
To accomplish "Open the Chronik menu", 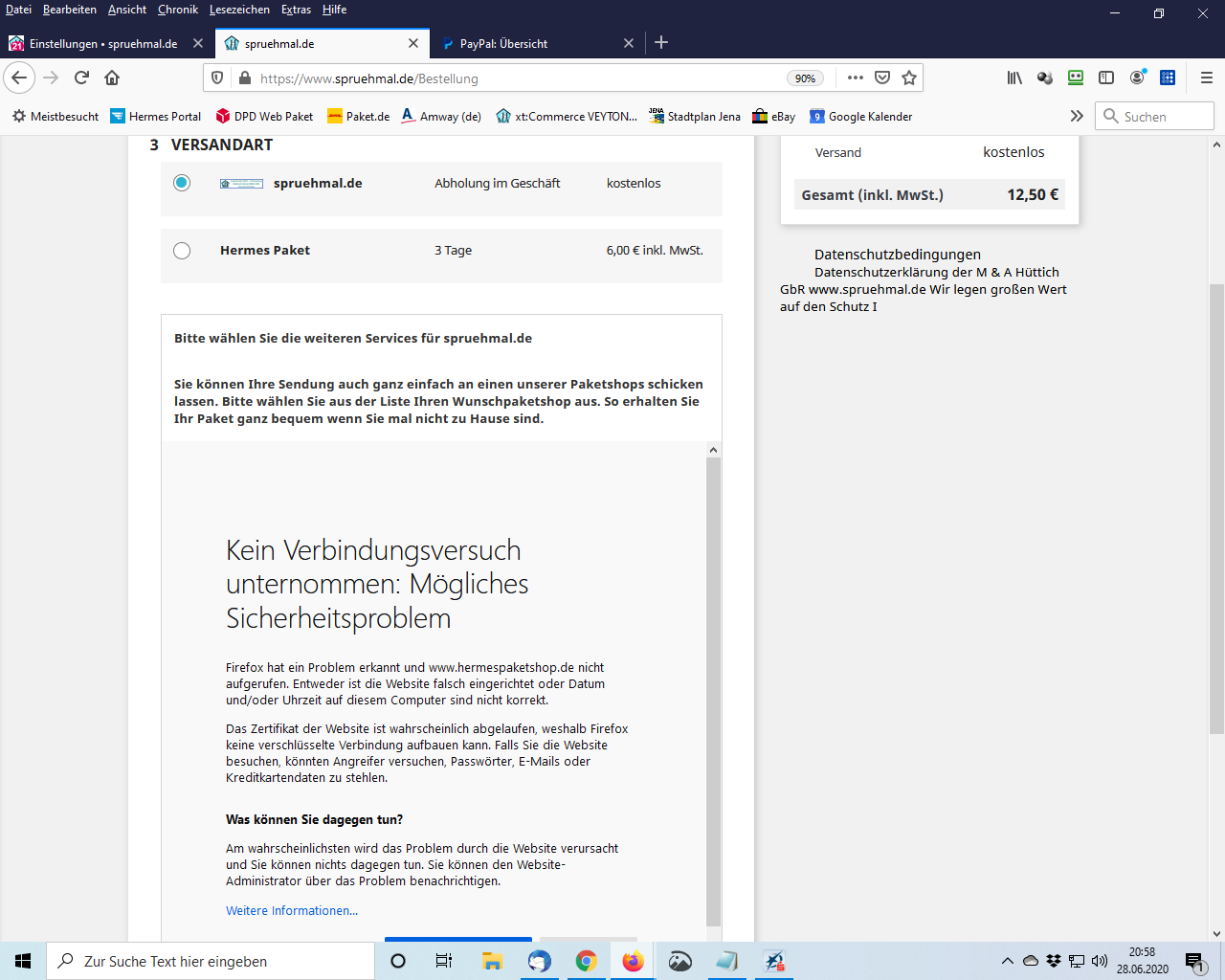I will (x=178, y=10).
